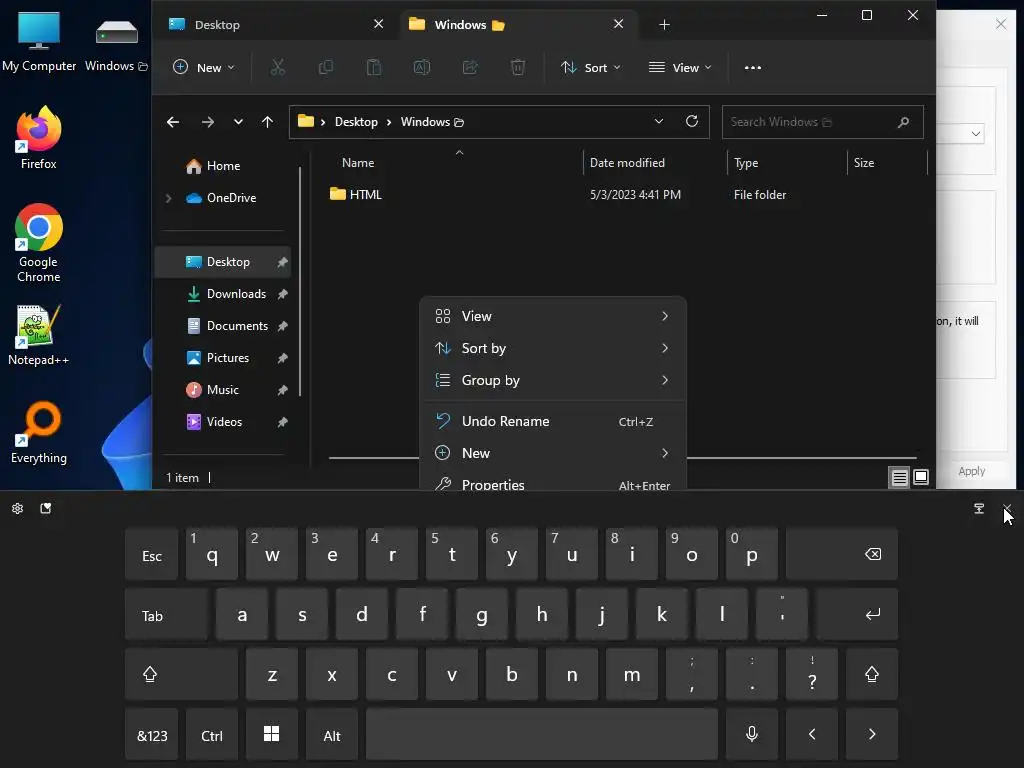Tap the left arrow key on keyboard
Viewport: 1024px width, 768px height.
pyautogui.click(x=812, y=735)
